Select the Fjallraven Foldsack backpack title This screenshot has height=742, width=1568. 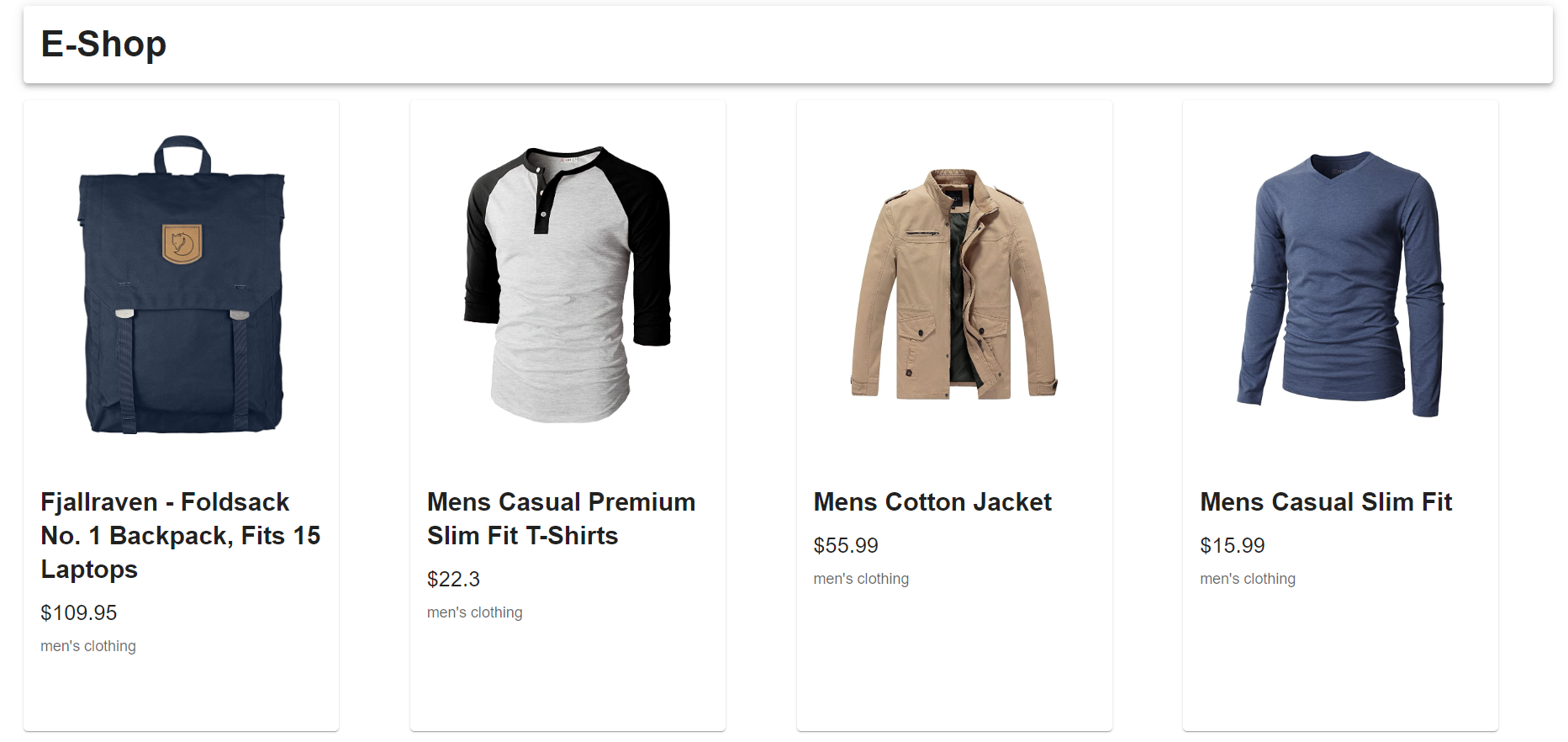pos(181,535)
